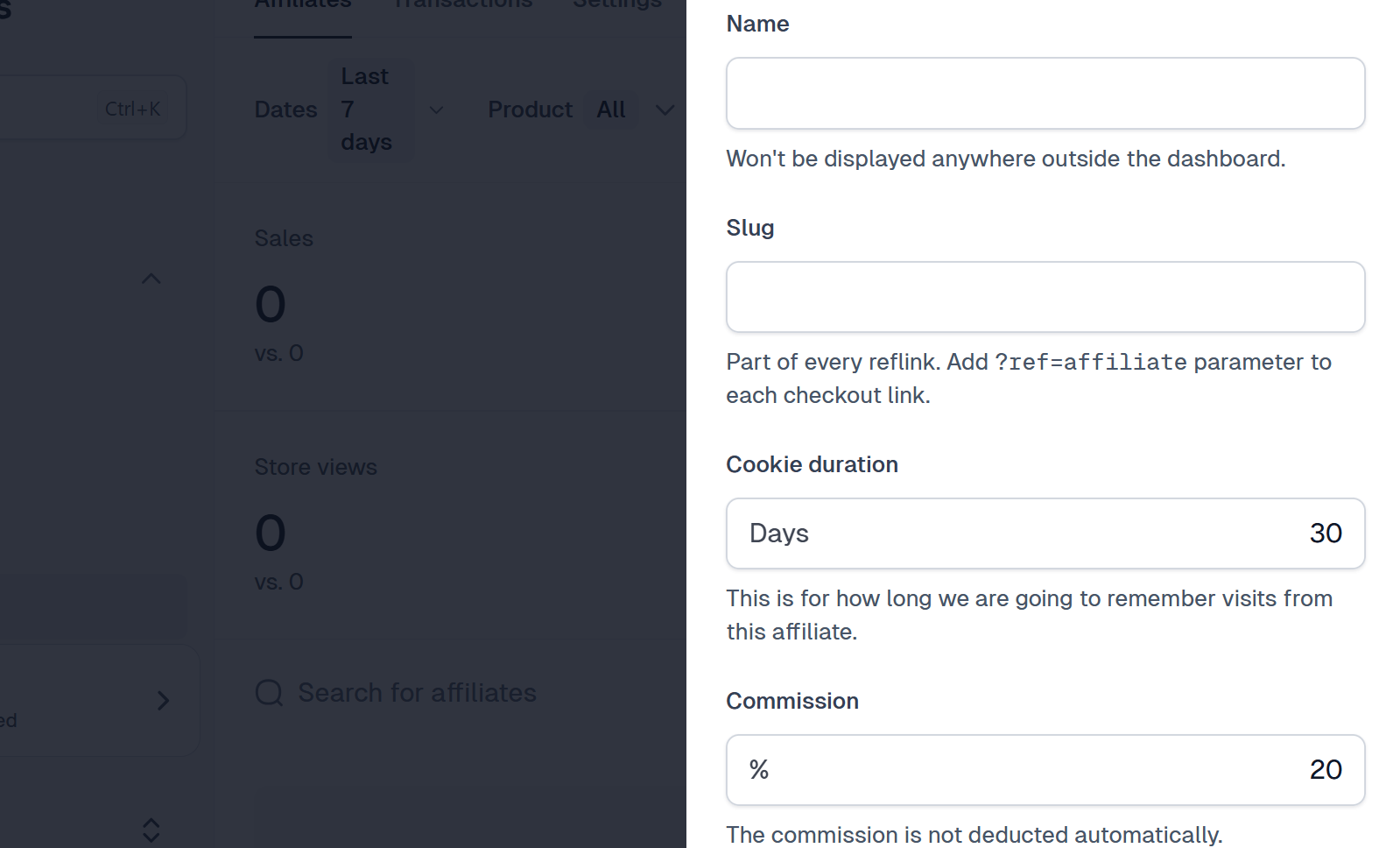Click into the Search for affiliates box
This screenshot has height=848, width=1400.
click(x=417, y=693)
